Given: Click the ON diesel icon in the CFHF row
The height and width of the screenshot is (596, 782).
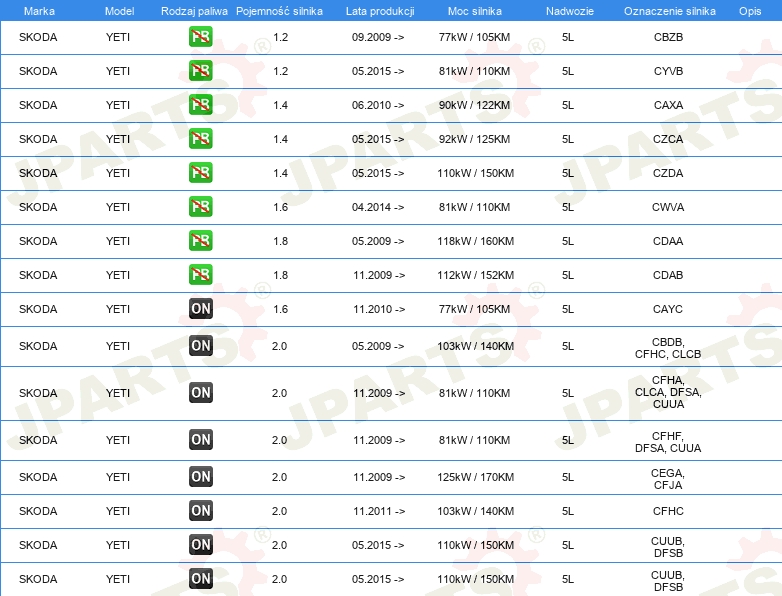Looking at the screenshot, I should click(x=200, y=440).
